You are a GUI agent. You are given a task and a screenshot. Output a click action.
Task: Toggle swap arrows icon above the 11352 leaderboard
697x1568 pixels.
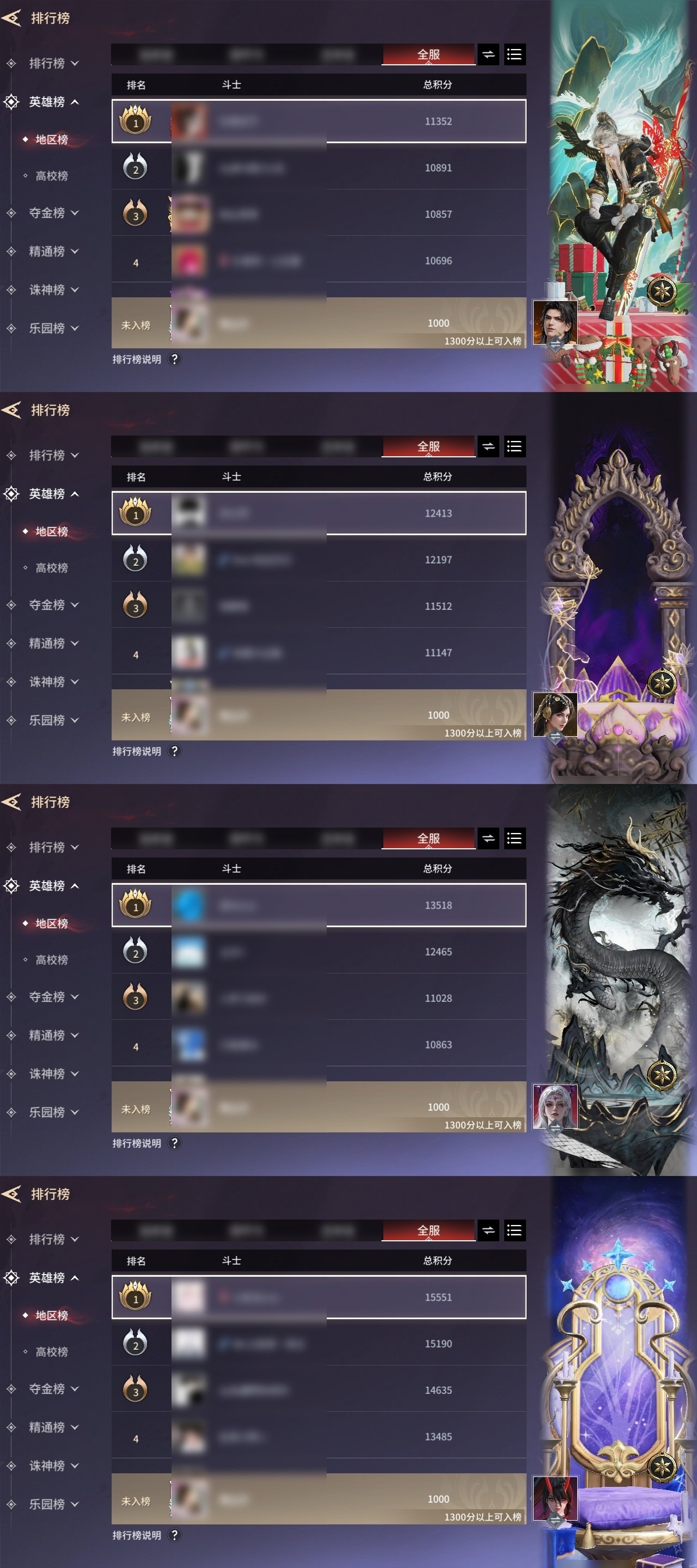point(488,54)
